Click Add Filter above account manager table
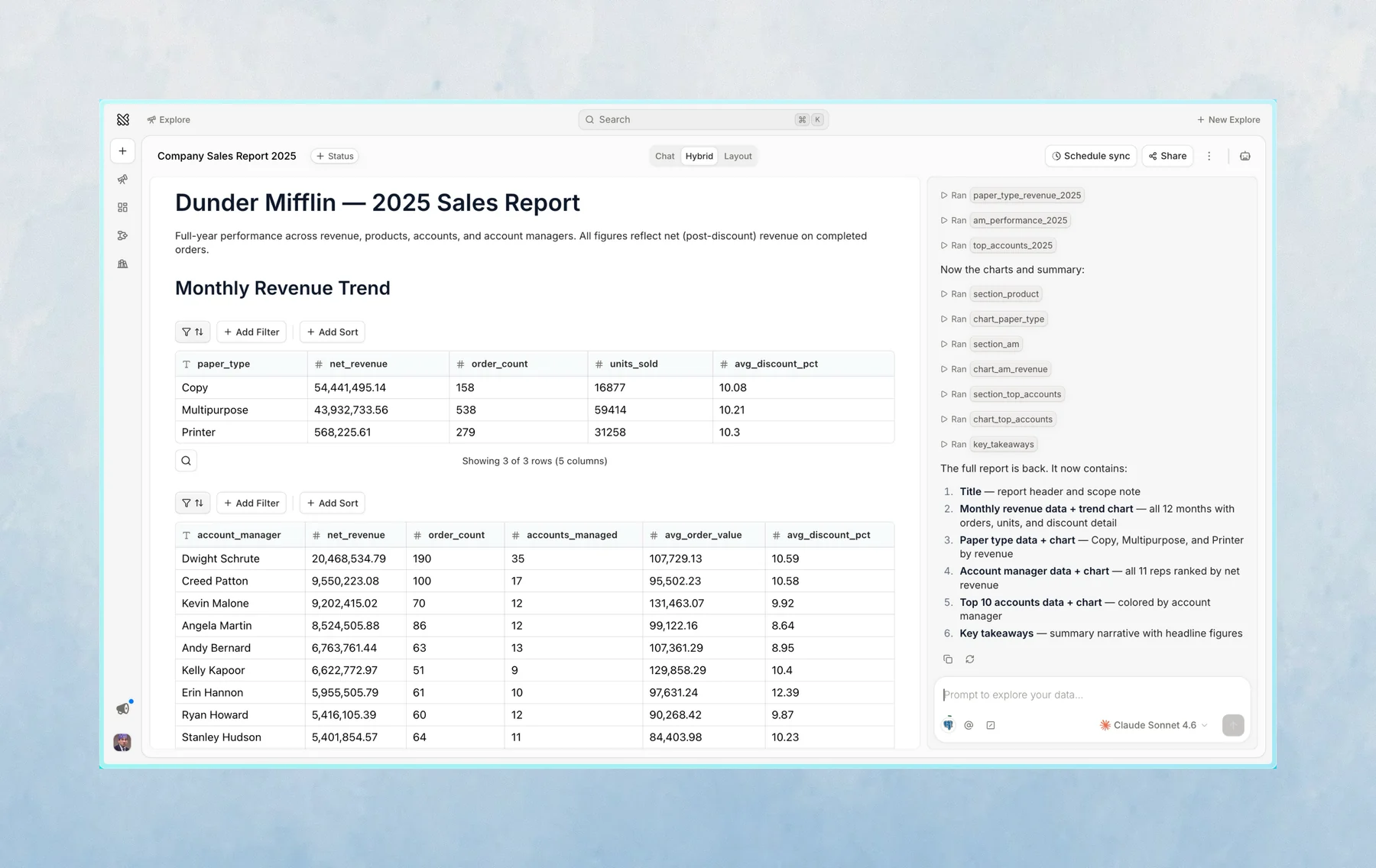The width and height of the screenshot is (1376, 868). [252, 503]
